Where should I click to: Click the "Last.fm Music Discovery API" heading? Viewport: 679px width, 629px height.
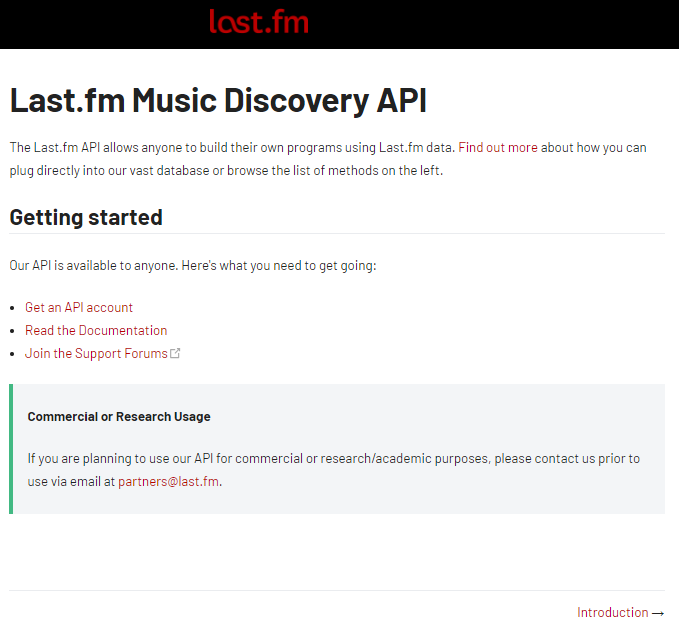(218, 101)
